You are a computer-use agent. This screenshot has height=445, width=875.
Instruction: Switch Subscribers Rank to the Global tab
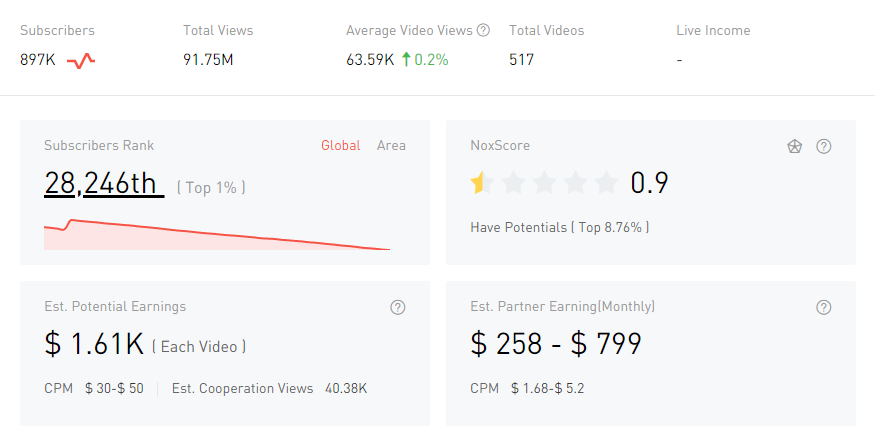340,146
